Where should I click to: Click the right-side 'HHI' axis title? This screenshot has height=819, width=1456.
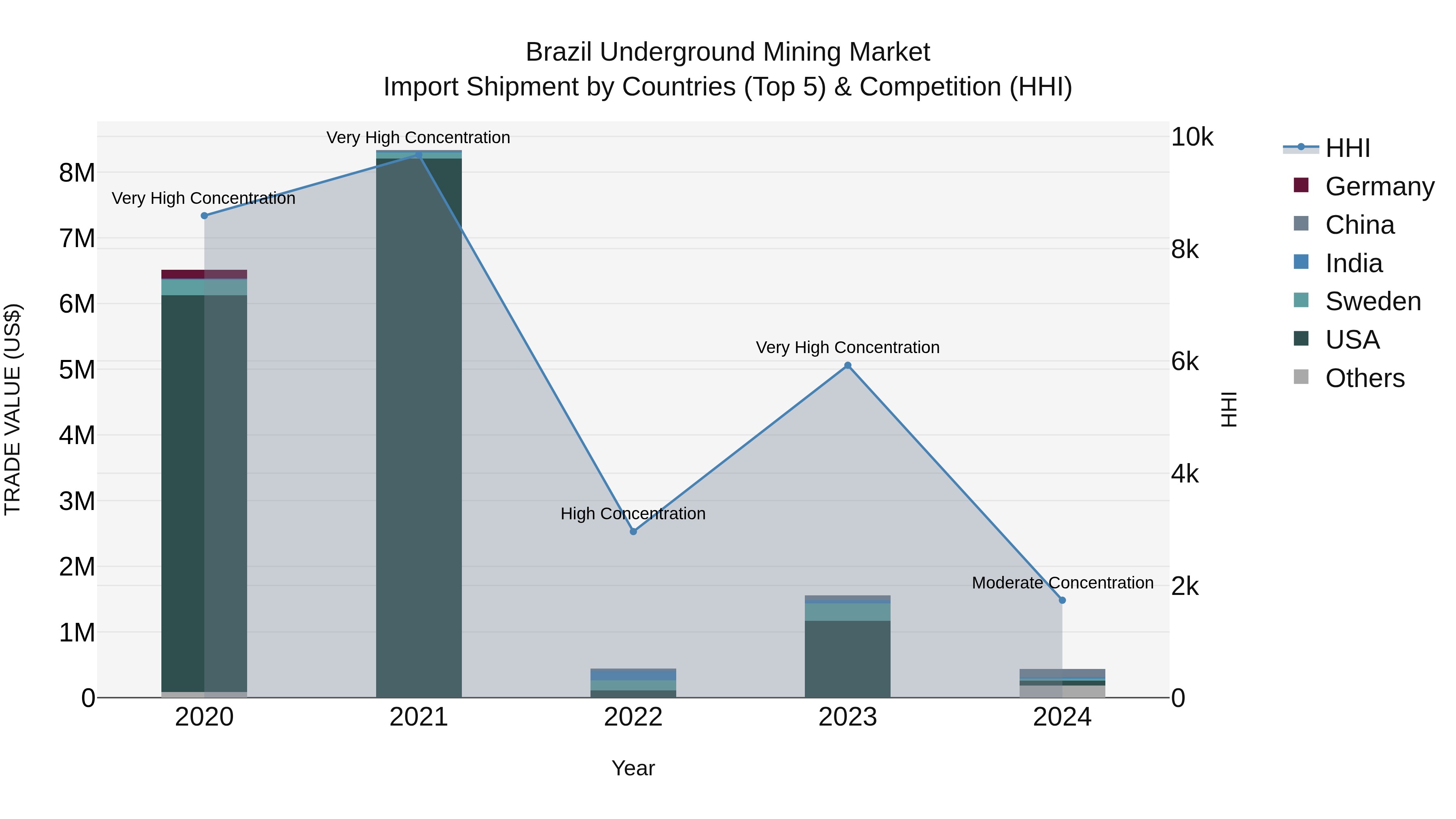tap(1229, 409)
